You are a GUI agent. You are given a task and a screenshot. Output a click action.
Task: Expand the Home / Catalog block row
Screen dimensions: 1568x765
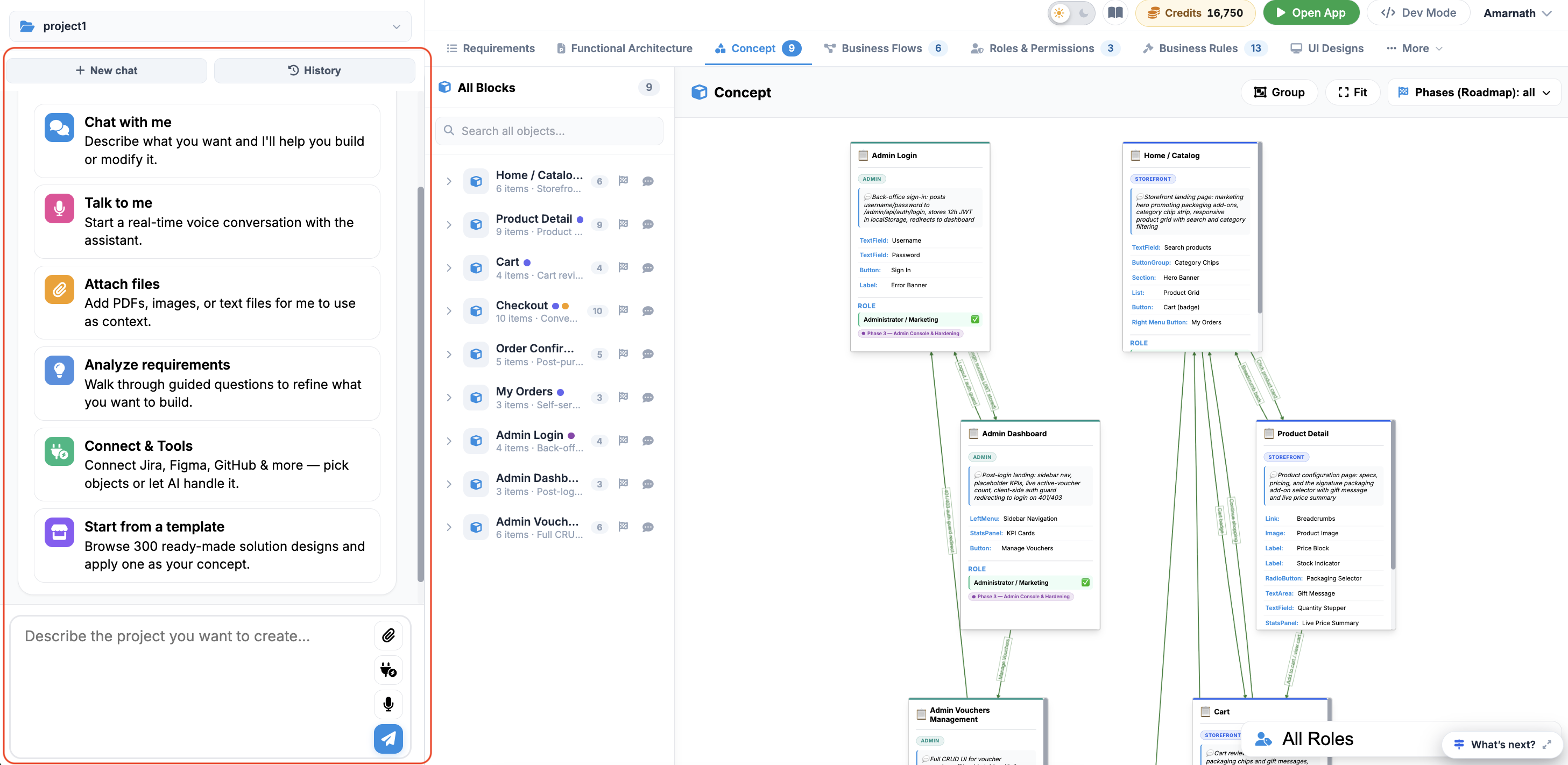point(449,181)
